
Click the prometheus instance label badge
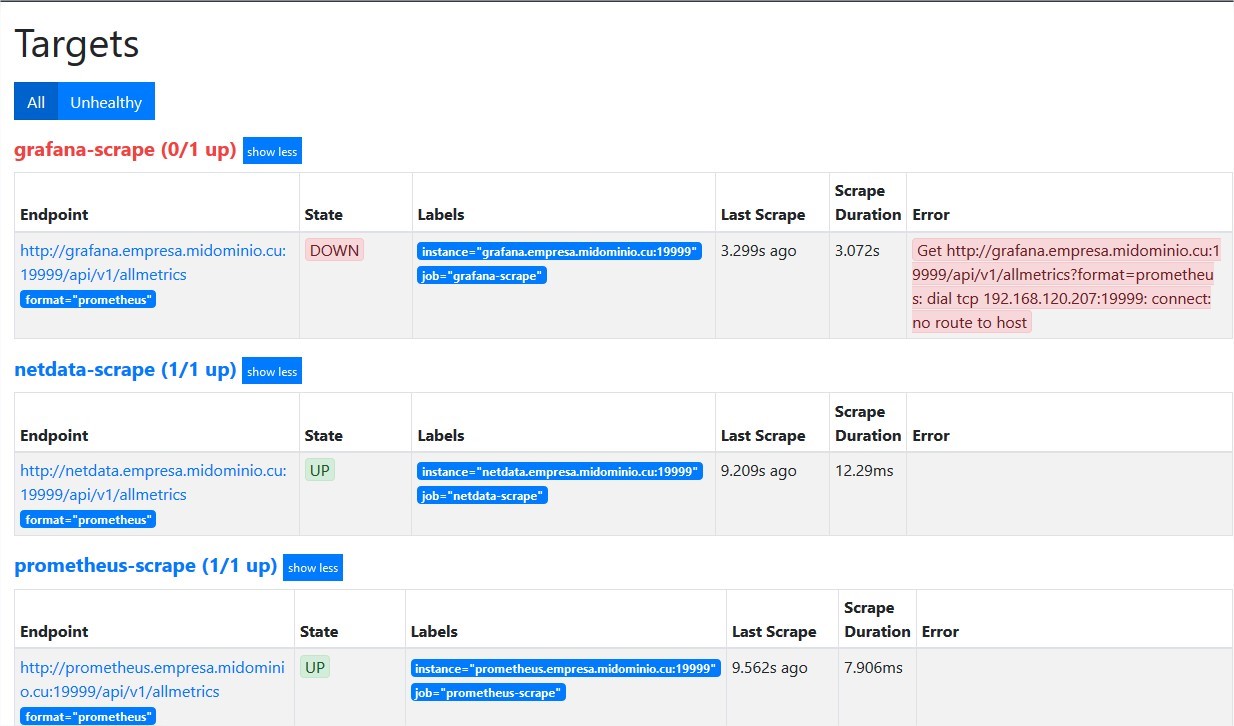pyautogui.click(x=566, y=668)
